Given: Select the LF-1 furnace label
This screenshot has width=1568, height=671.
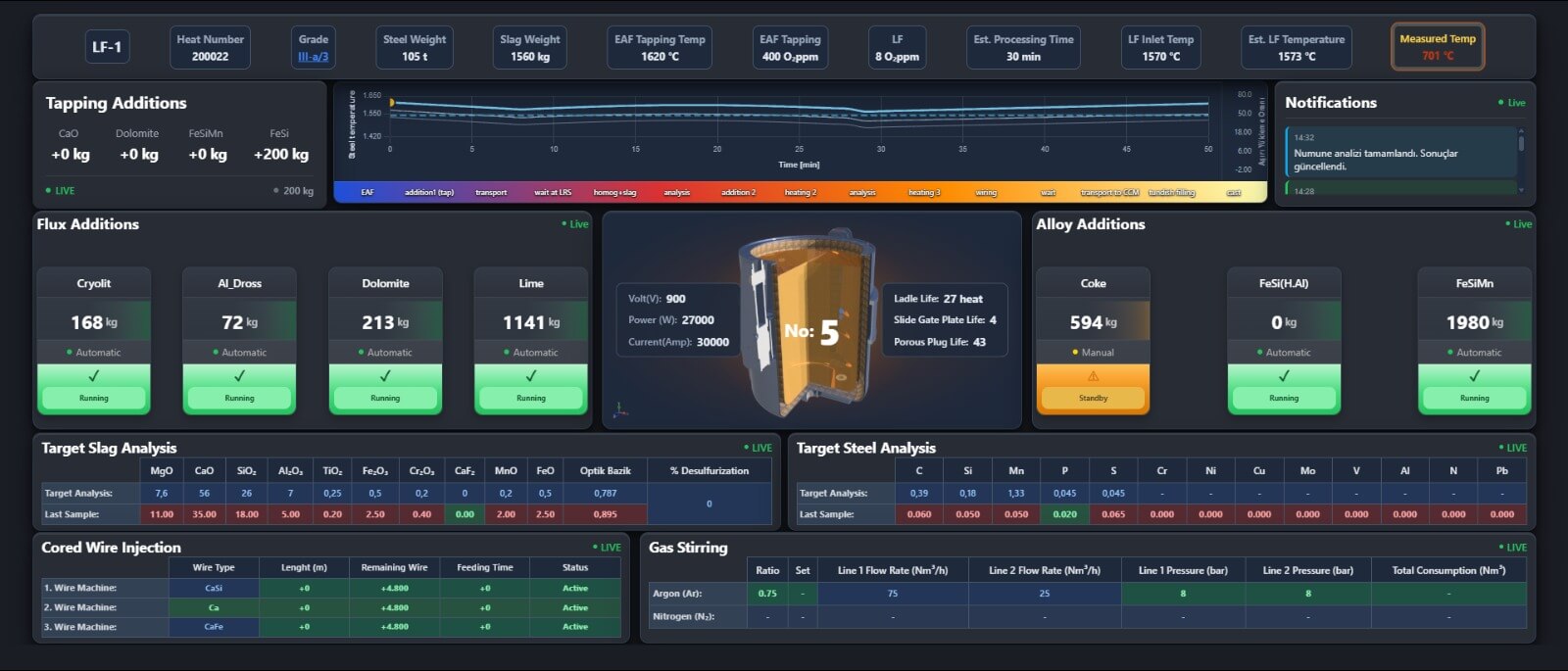Looking at the screenshot, I should tap(107, 47).
